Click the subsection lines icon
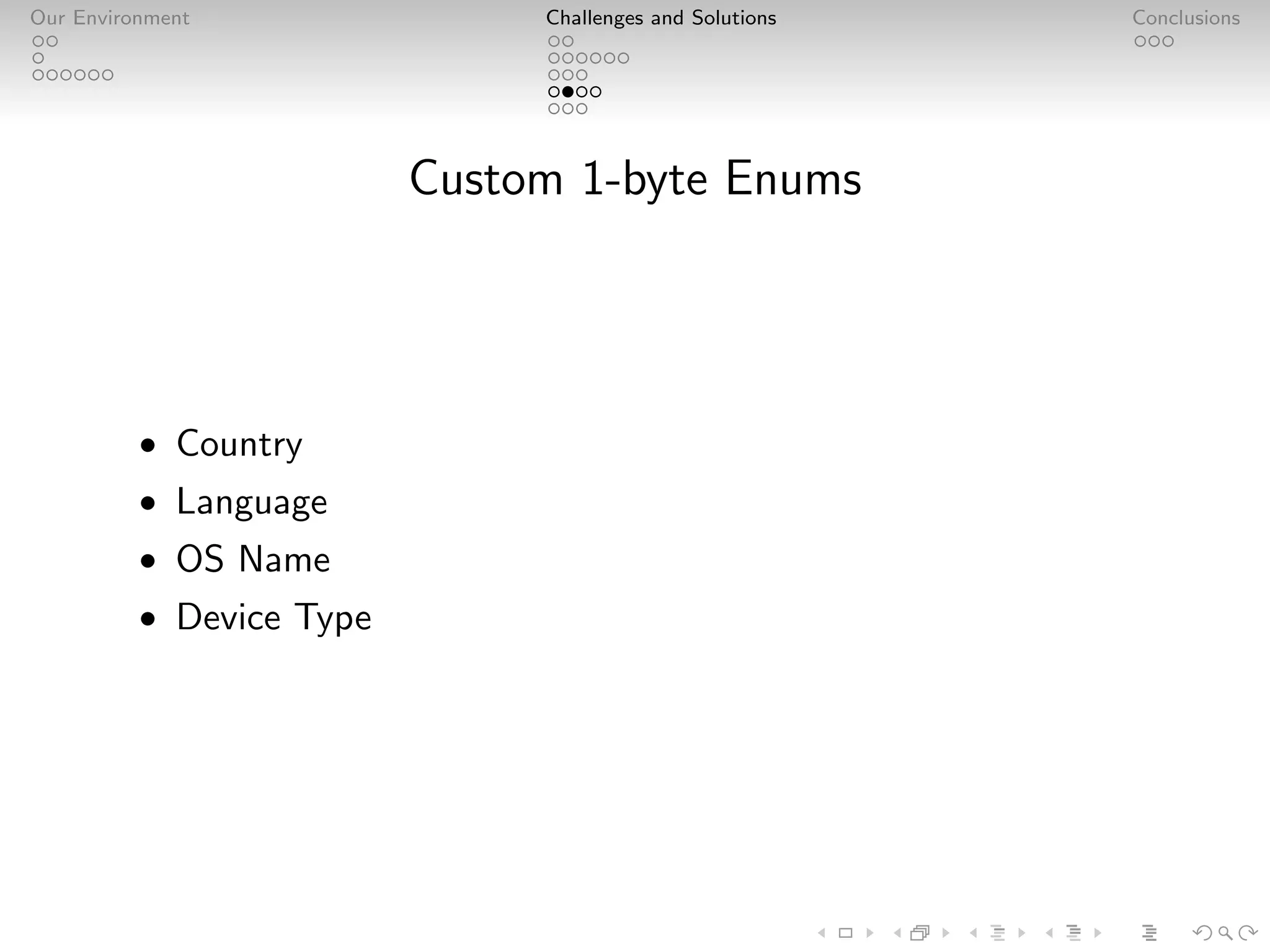The height and width of the screenshot is (952, 1270). (998, 933)
